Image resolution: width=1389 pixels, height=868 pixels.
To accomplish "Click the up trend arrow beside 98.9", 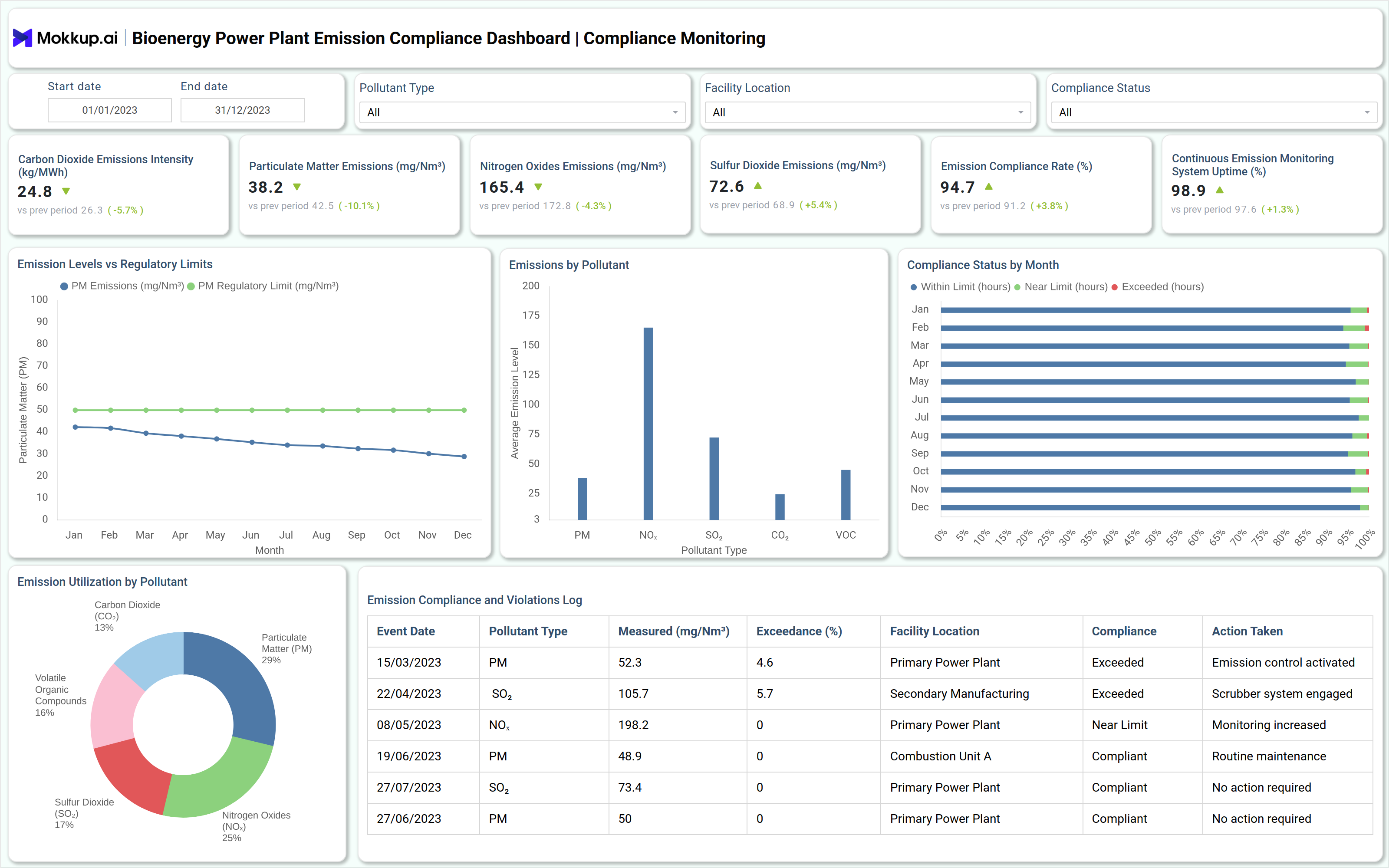I will [x=1220, y=190].
